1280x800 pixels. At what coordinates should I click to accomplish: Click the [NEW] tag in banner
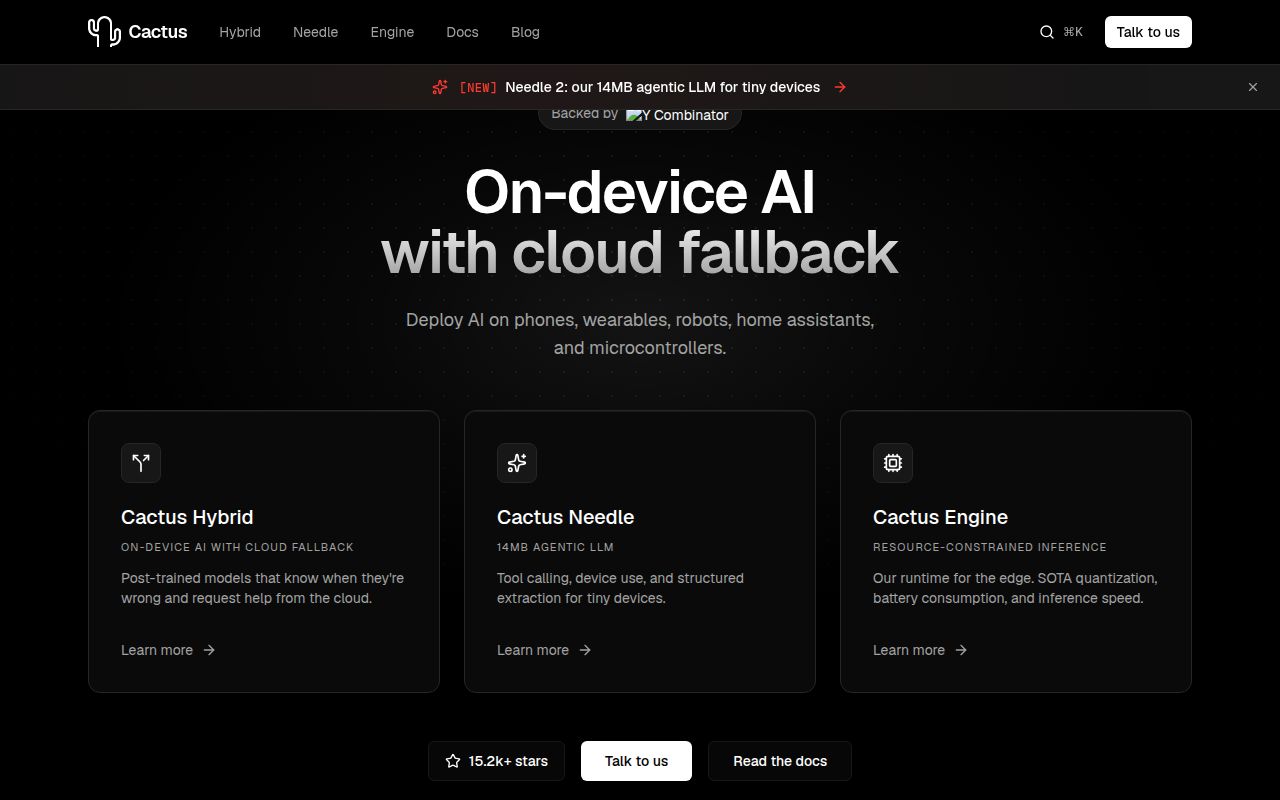(478, 87)
